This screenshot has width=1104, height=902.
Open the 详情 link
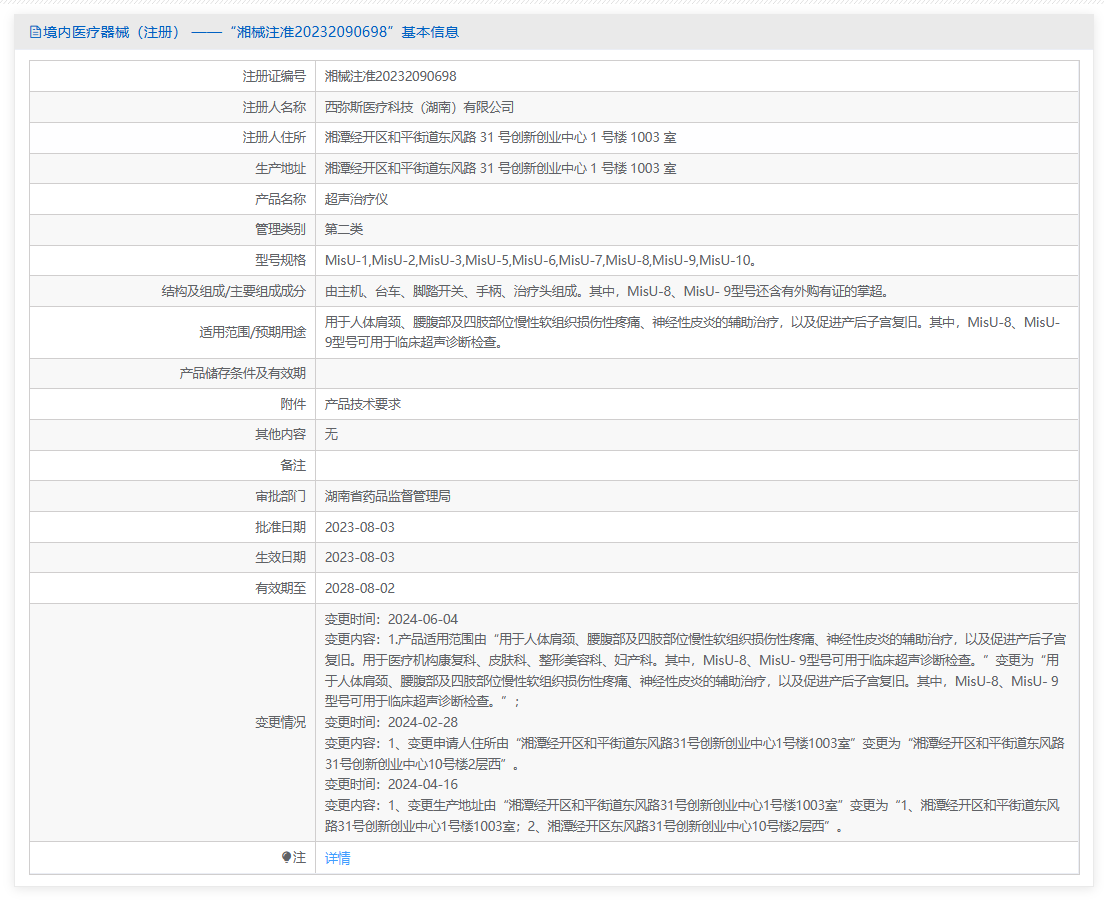(338, 858)
